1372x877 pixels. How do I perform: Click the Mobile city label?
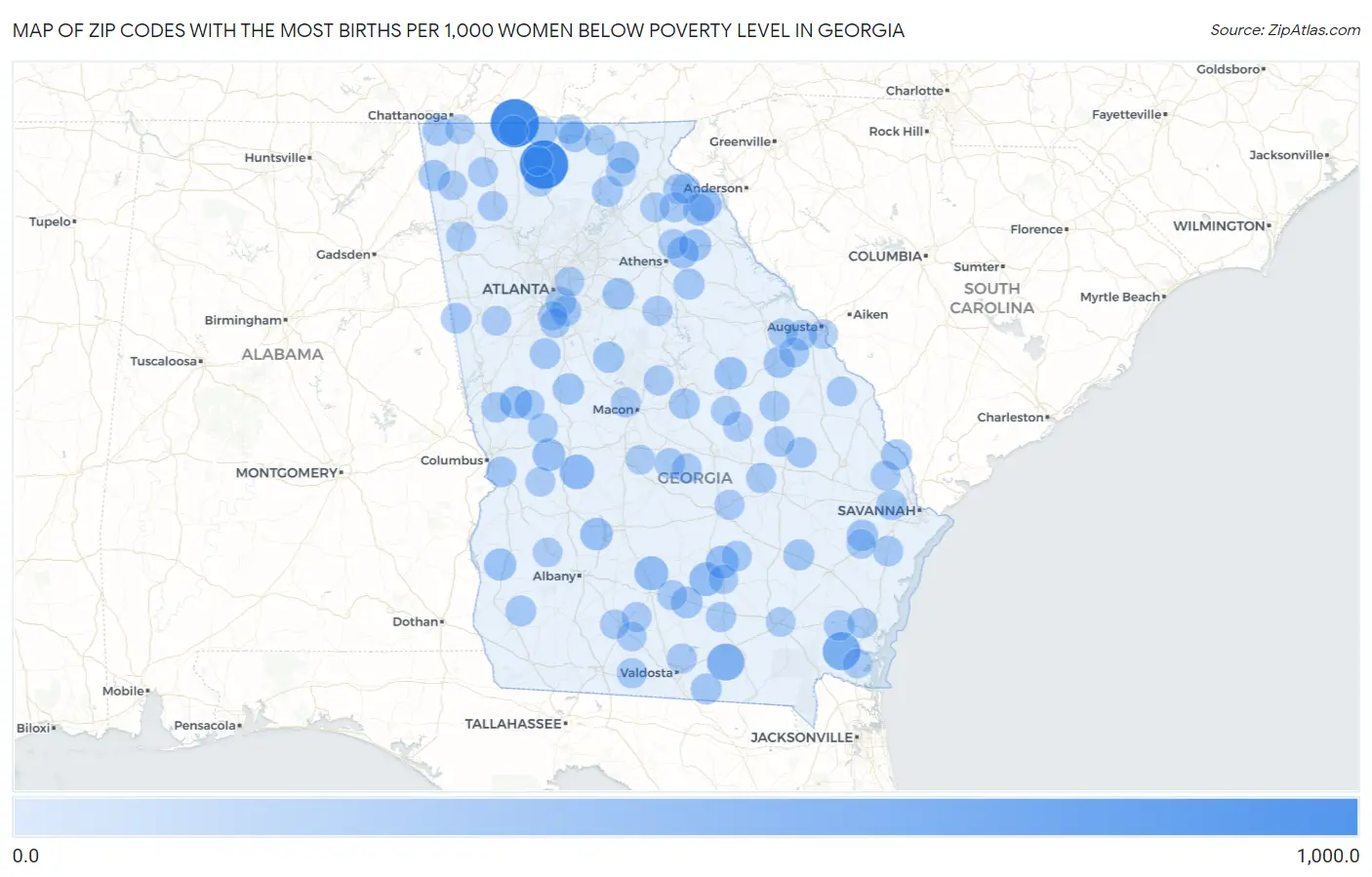click(124, 692)
